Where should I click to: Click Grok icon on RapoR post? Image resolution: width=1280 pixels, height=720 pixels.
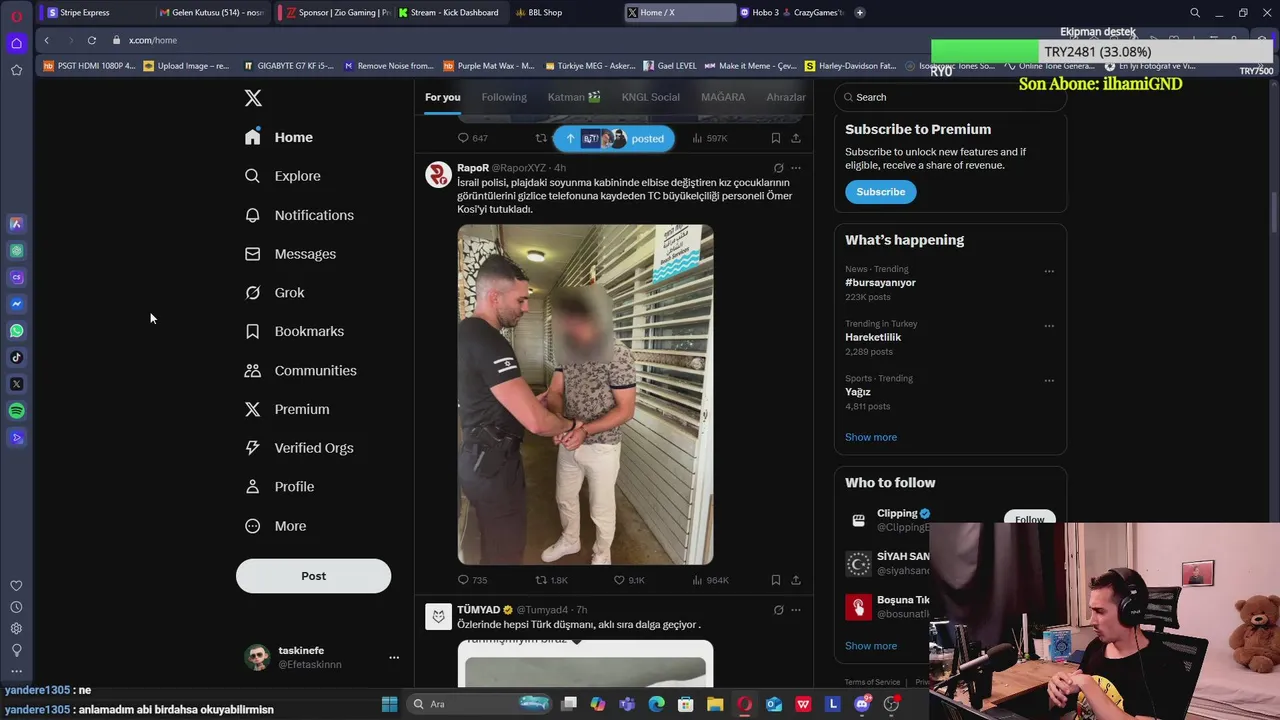[778, 168]
